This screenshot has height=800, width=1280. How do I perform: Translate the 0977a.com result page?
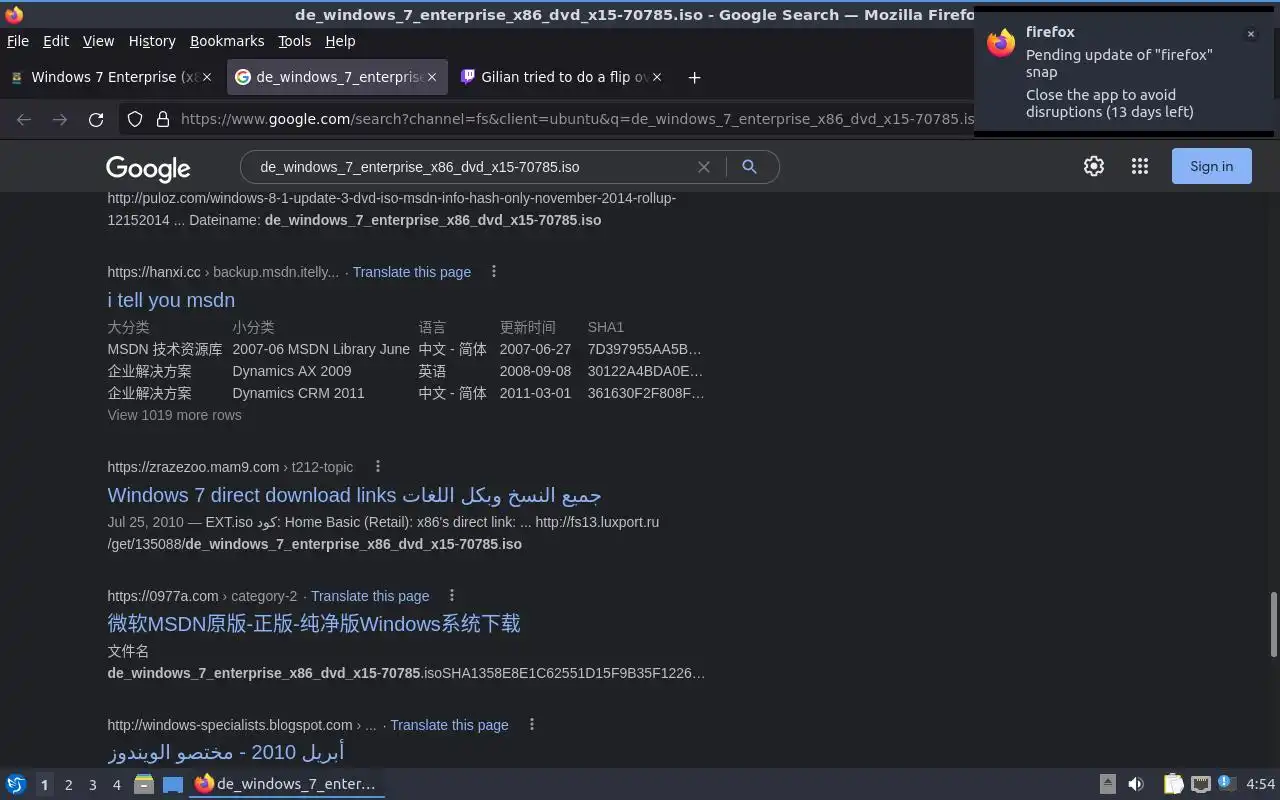tap(370, 596)
